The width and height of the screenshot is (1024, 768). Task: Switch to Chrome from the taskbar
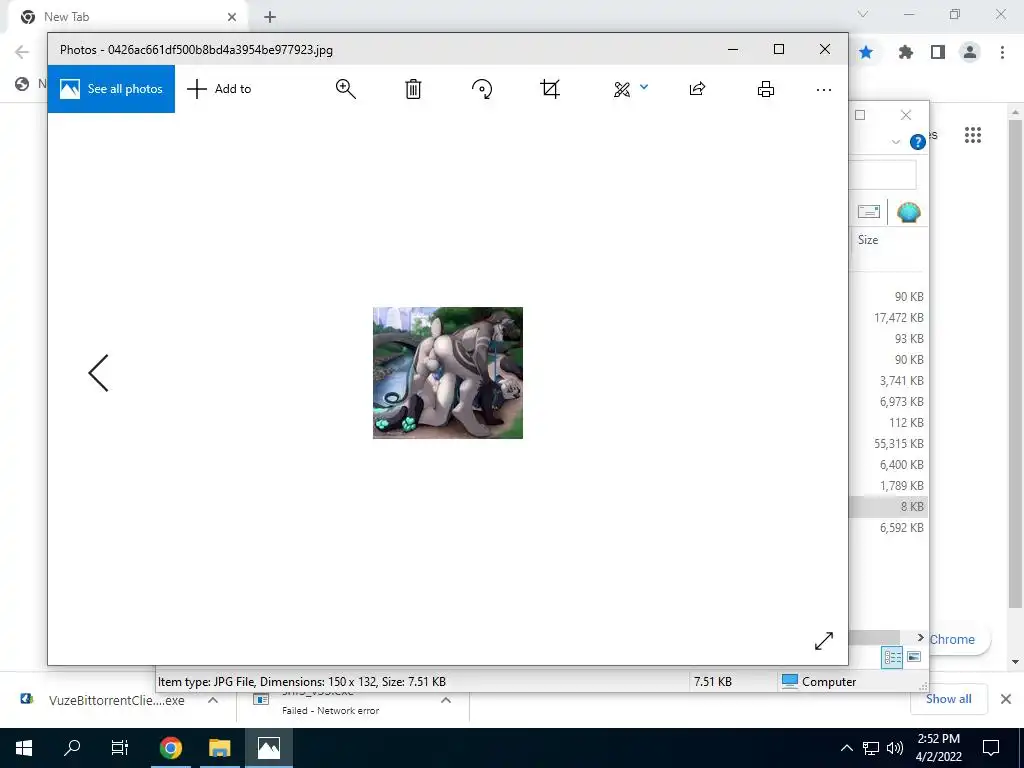[x=171, y=748]
